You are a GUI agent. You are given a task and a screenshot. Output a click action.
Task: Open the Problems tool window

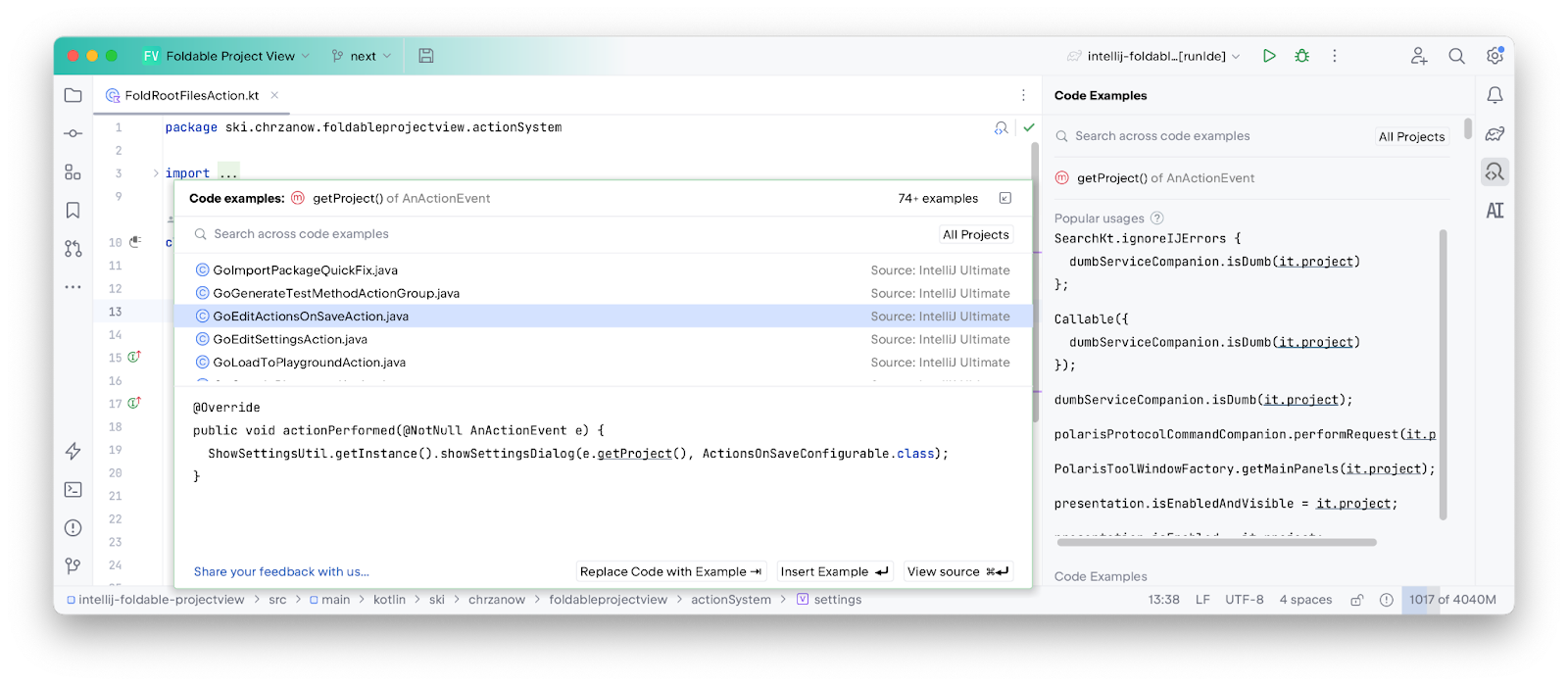73,528
